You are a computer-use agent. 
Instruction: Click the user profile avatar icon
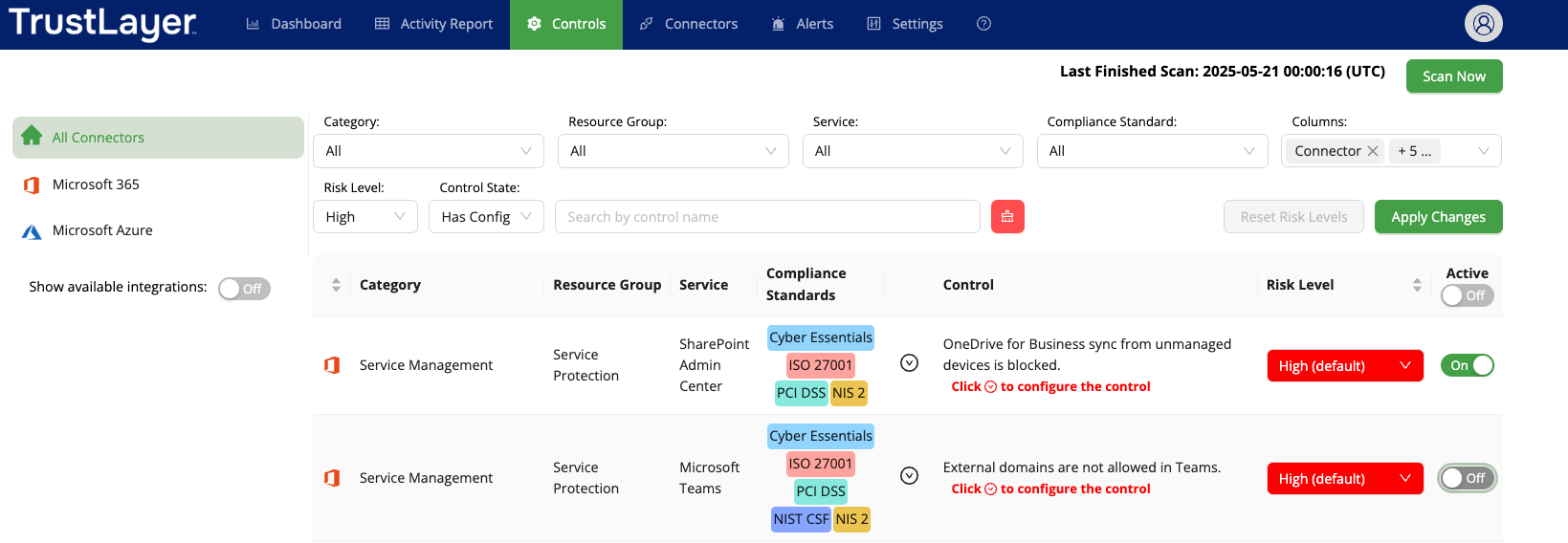1483,24
